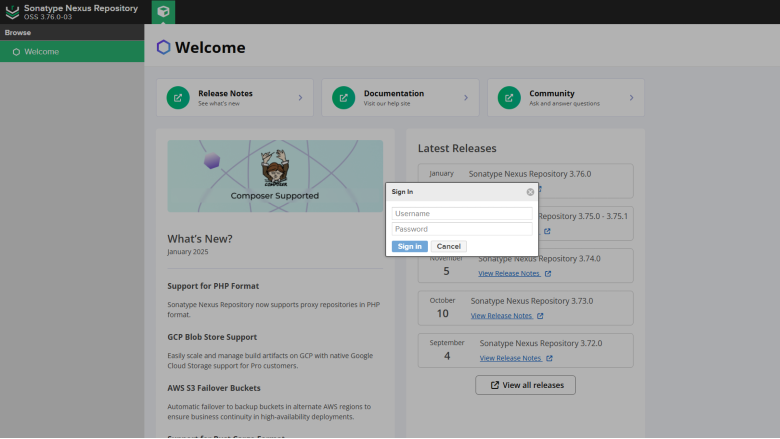The height and width of the screenshot is (439, 780).
Task: Click external link icon for 3.72.0 notes
Action: [x=549, y=358]
